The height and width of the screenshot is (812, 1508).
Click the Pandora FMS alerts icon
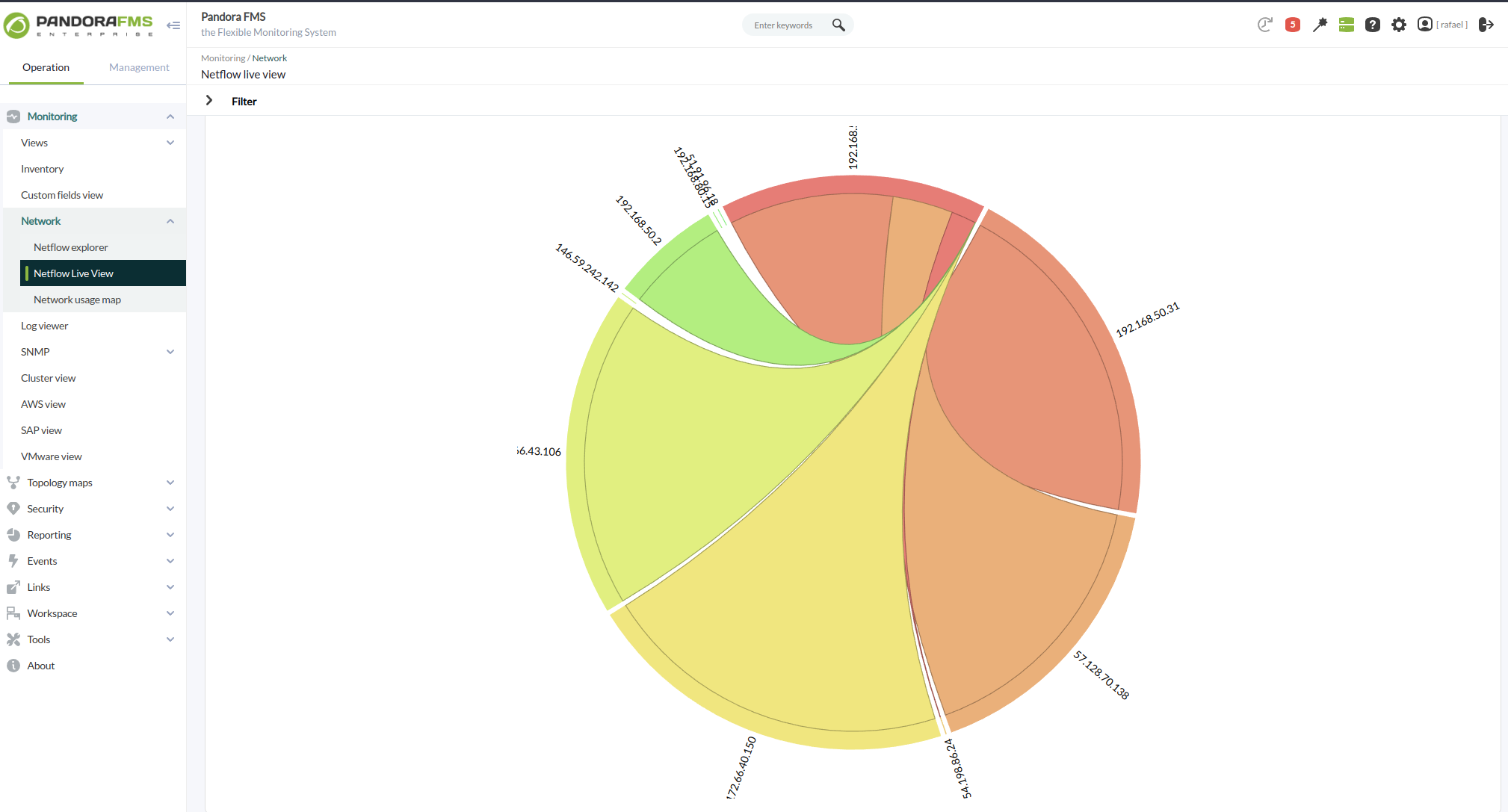tap(1292, 24)
